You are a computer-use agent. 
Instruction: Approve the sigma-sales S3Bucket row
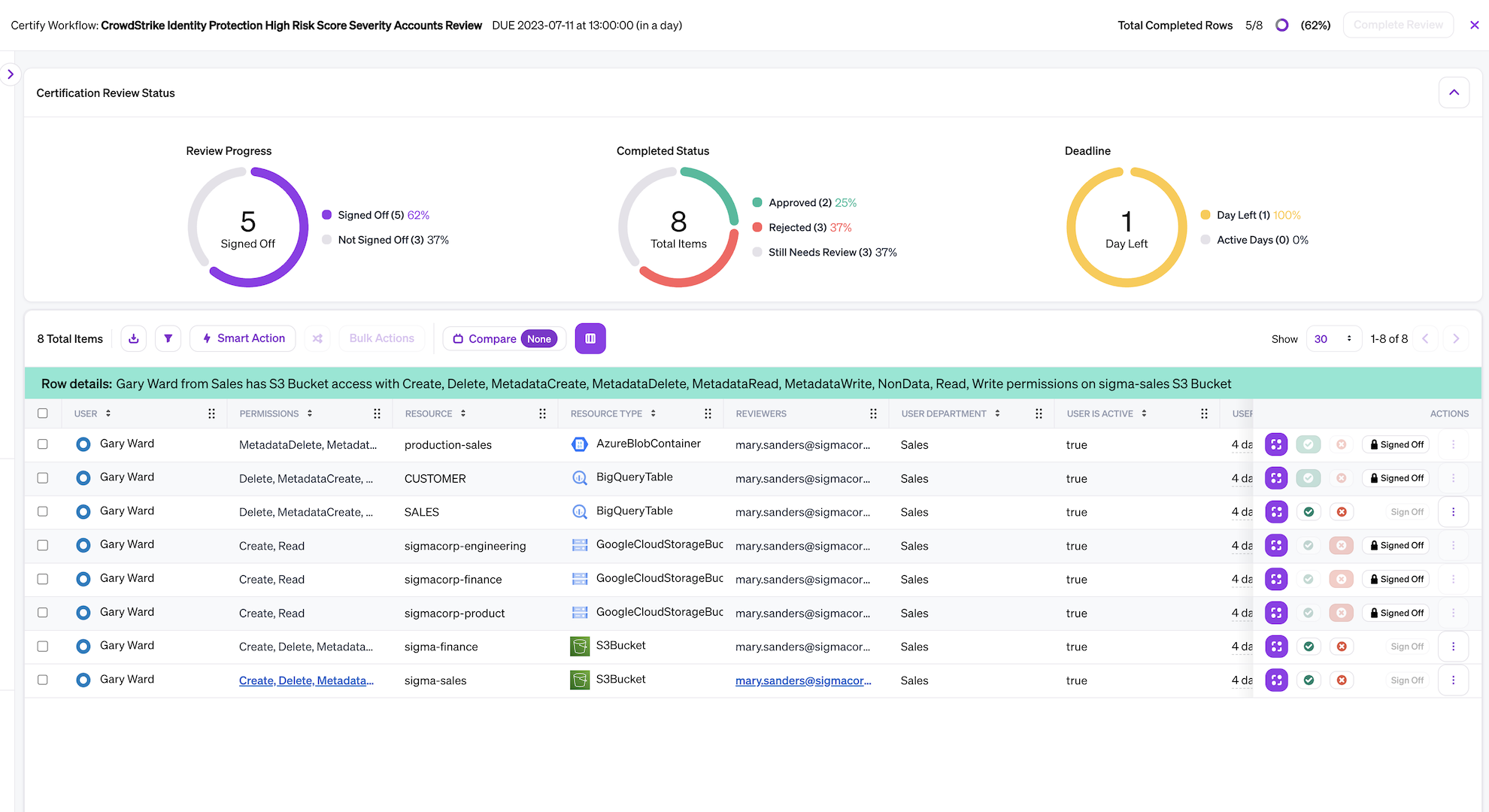(1309, 680)
